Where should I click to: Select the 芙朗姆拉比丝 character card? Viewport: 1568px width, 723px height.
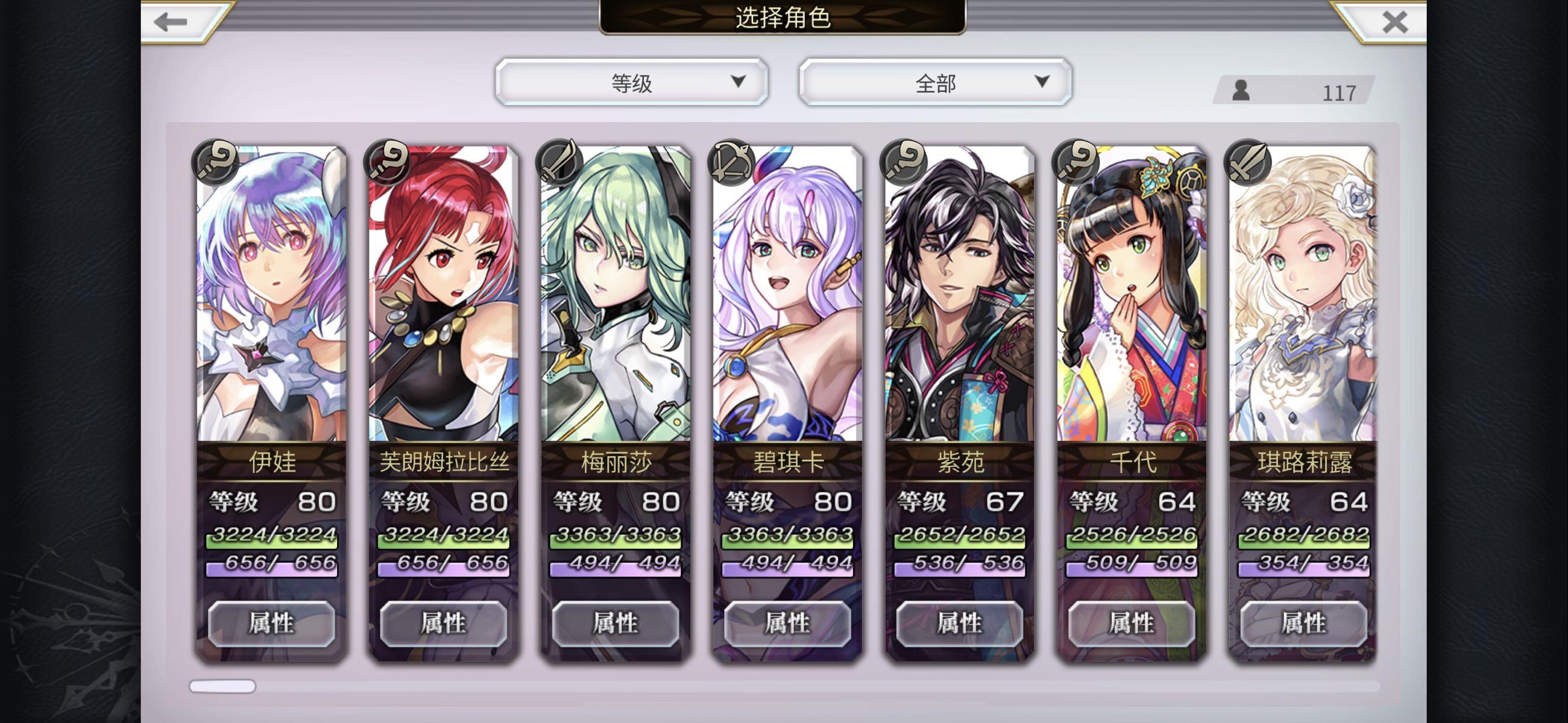pyautogui.click(x=444, y=403)
